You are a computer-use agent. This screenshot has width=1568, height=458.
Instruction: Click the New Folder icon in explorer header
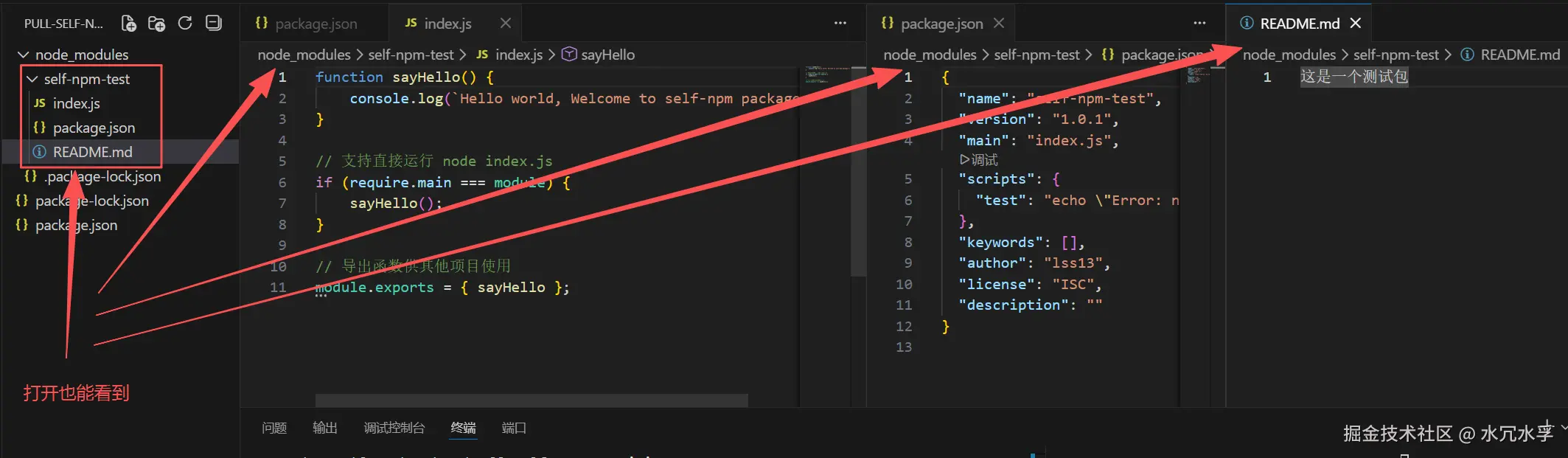click(156, 24)
